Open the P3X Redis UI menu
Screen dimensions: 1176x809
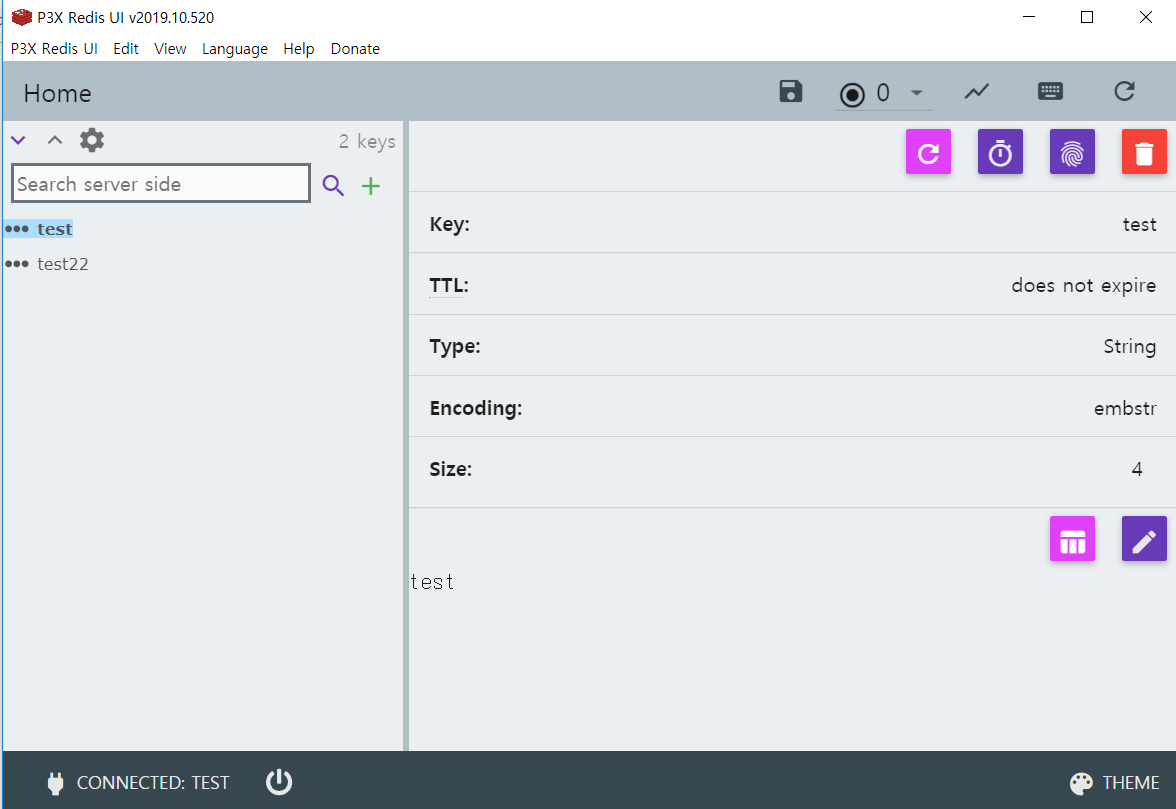[x=54, y=49]
